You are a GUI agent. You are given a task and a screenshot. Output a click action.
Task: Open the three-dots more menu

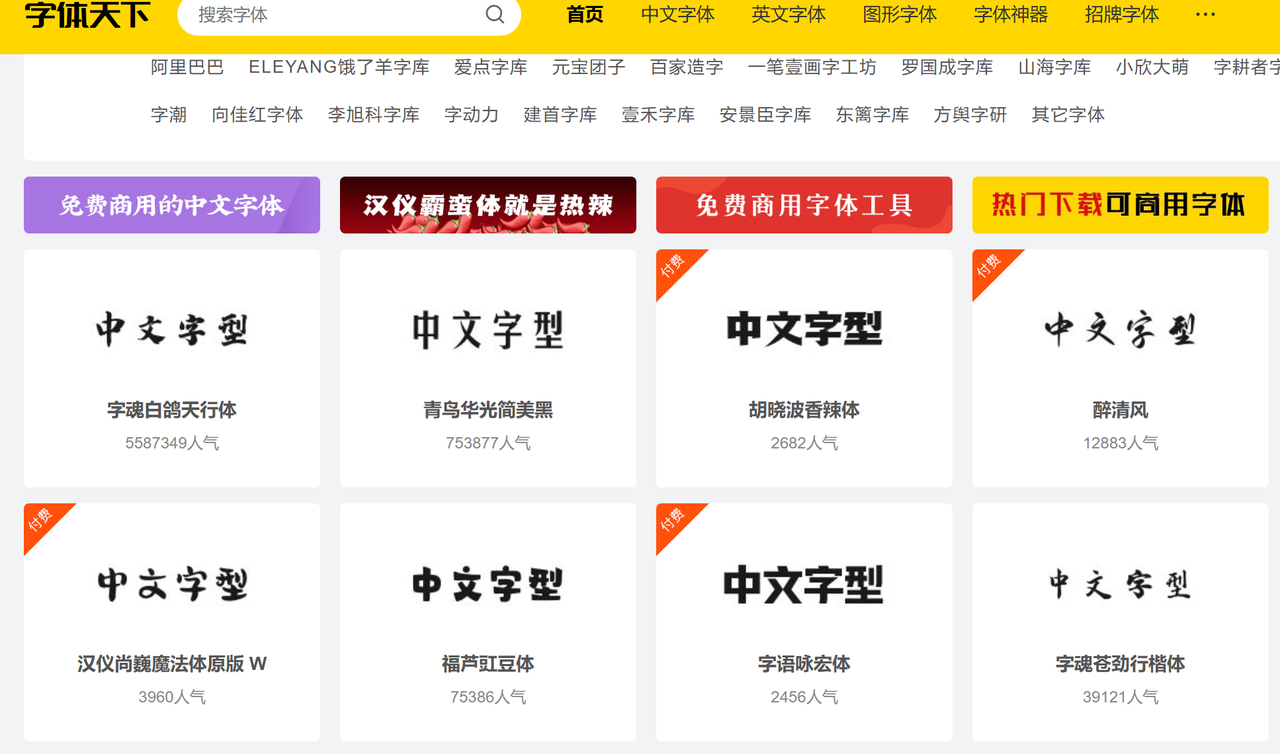[1205, 15]
